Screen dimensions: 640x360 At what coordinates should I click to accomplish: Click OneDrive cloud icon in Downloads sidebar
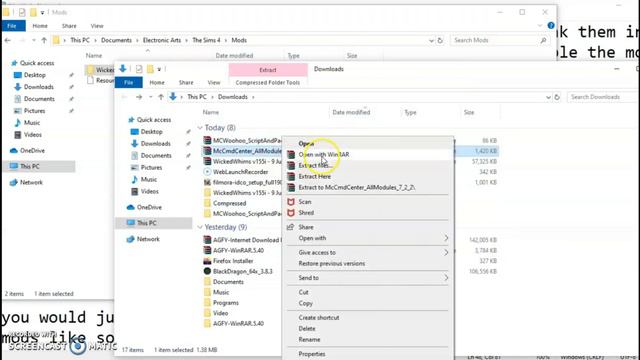pyautogui.click(x=131, y=207)
